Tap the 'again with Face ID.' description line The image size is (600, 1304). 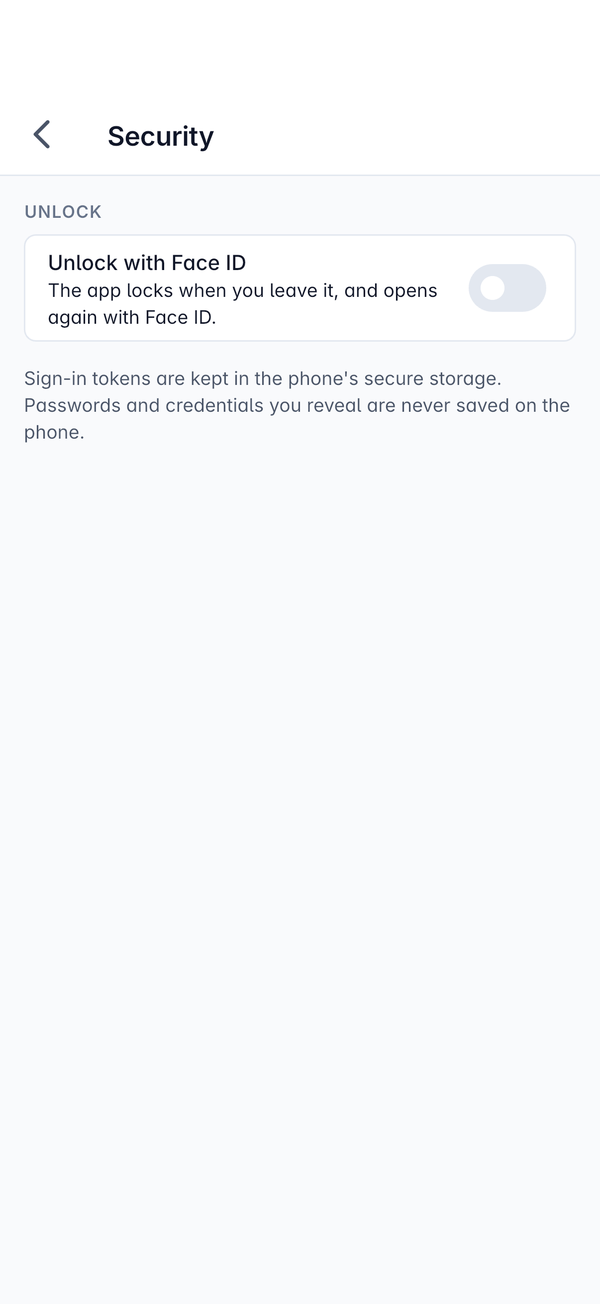point(132,318)
